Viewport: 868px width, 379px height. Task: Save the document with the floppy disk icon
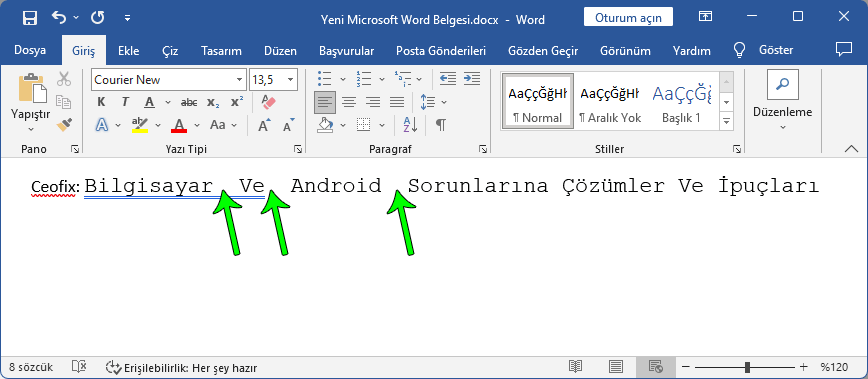coord(30,18)
